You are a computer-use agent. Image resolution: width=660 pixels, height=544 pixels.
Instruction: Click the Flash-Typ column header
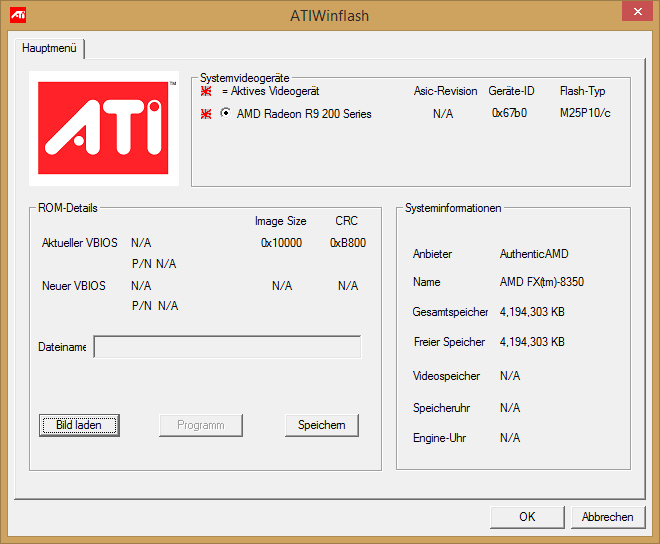pos(583,91)
